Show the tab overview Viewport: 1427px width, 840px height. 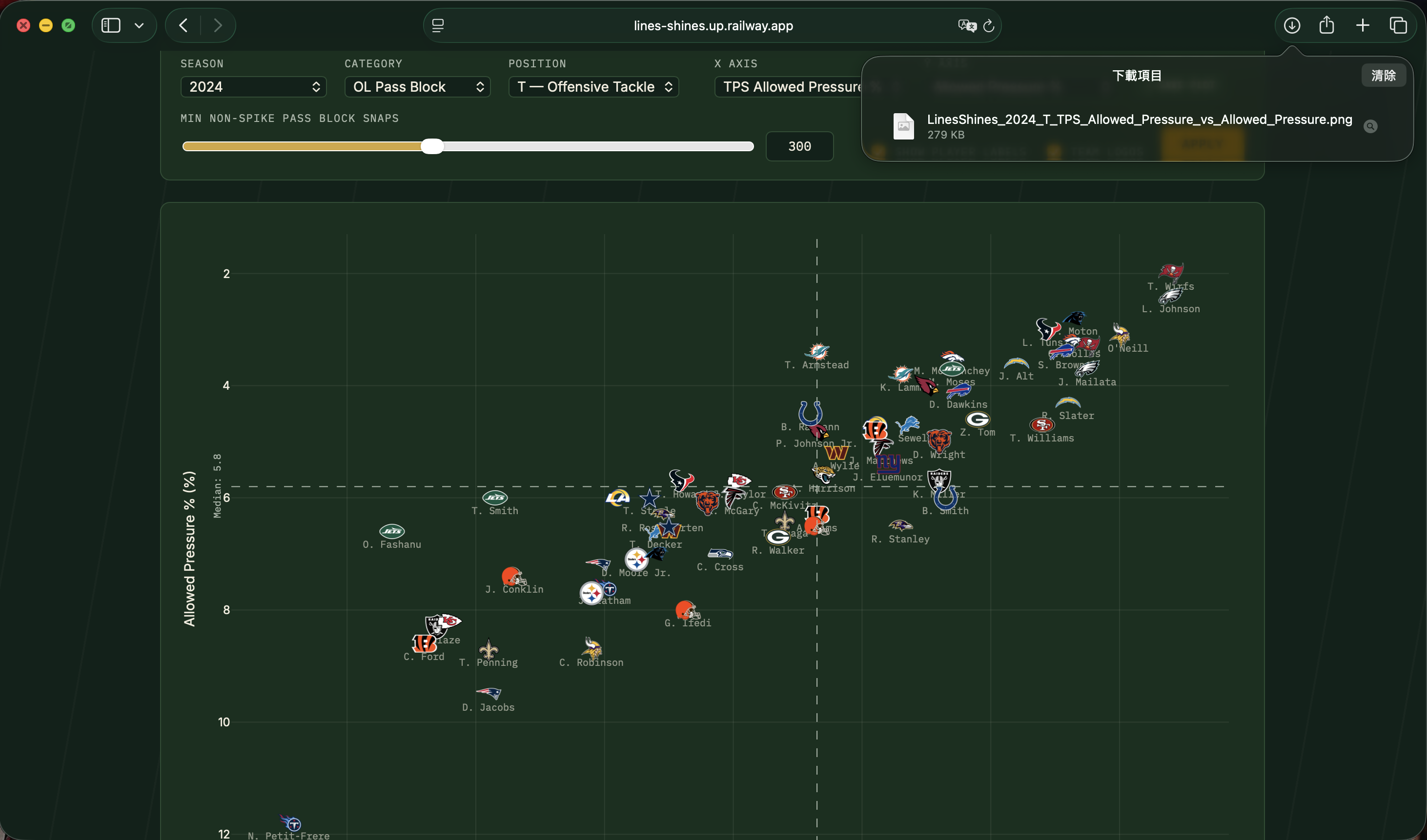tap(1398, 25)
